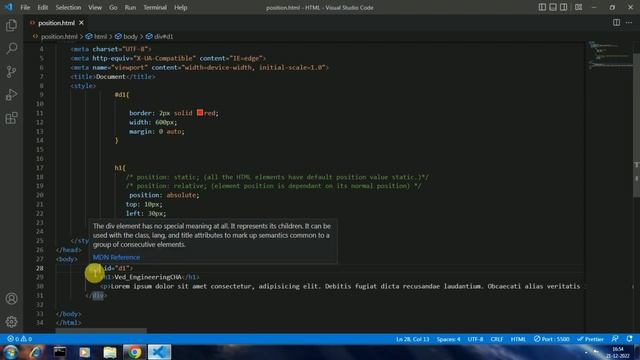Open the editor More Actions ellipsis
This screenshot has height=360, width=640.
[x=629, y=23]
